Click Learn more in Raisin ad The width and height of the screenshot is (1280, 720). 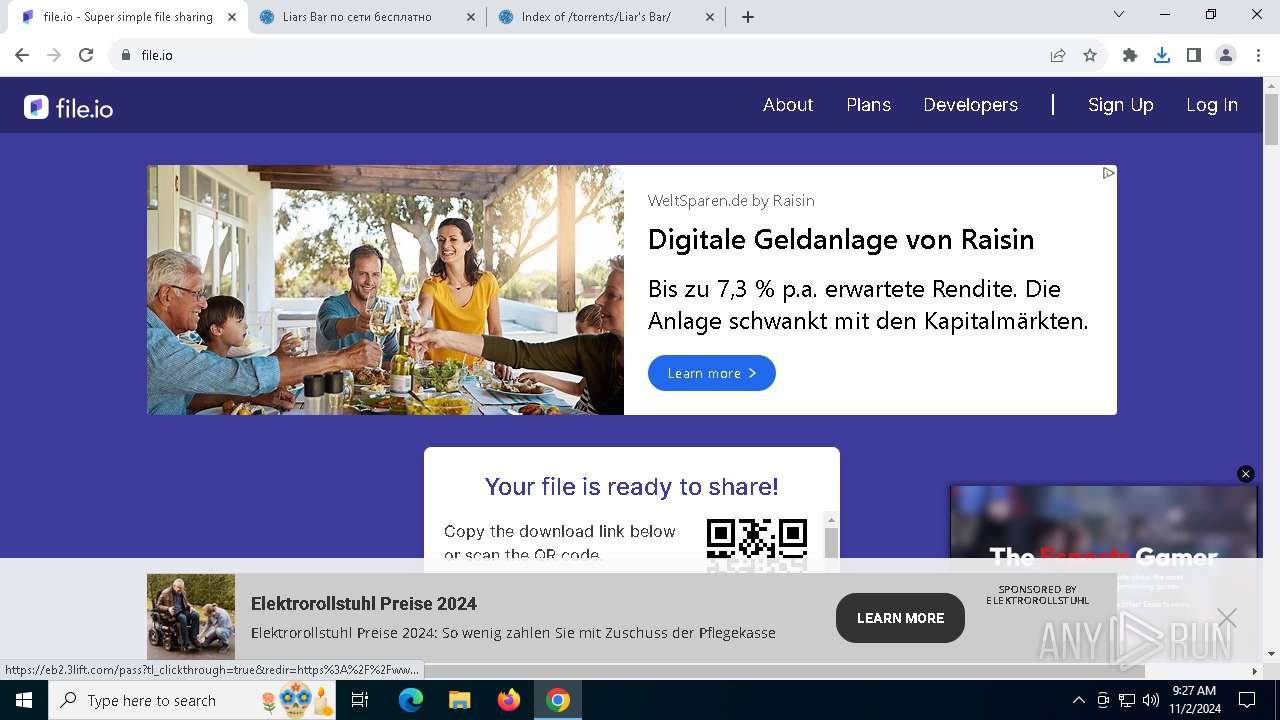712,373
